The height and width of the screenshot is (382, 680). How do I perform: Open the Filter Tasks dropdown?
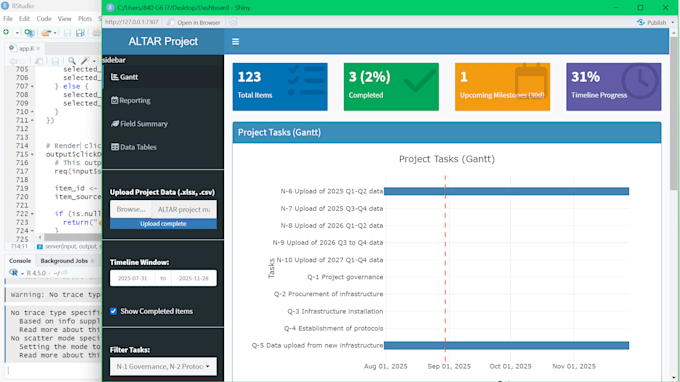pos(163,366)
